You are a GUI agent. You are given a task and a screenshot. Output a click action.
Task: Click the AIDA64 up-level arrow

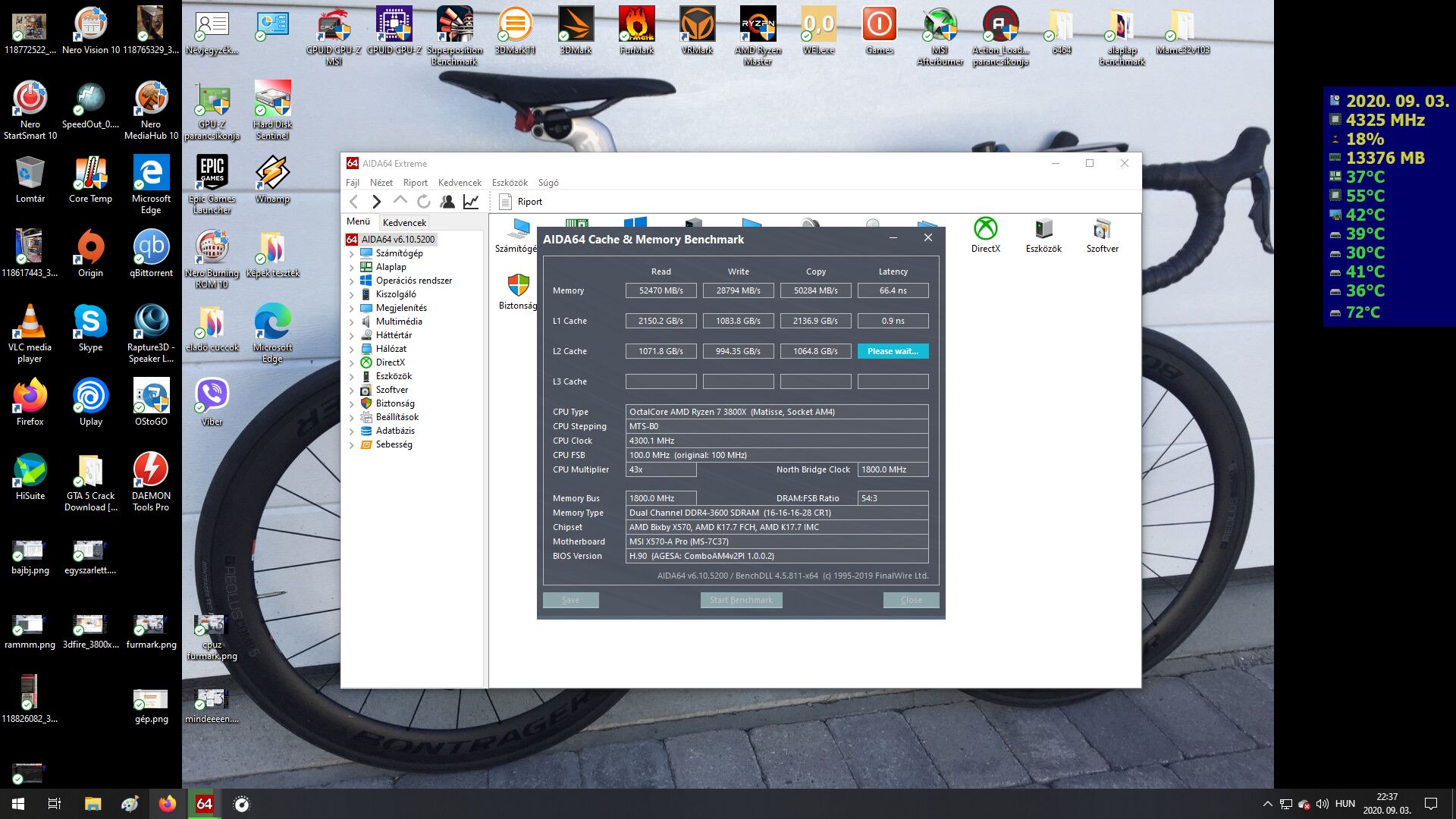tap(400, 201)
